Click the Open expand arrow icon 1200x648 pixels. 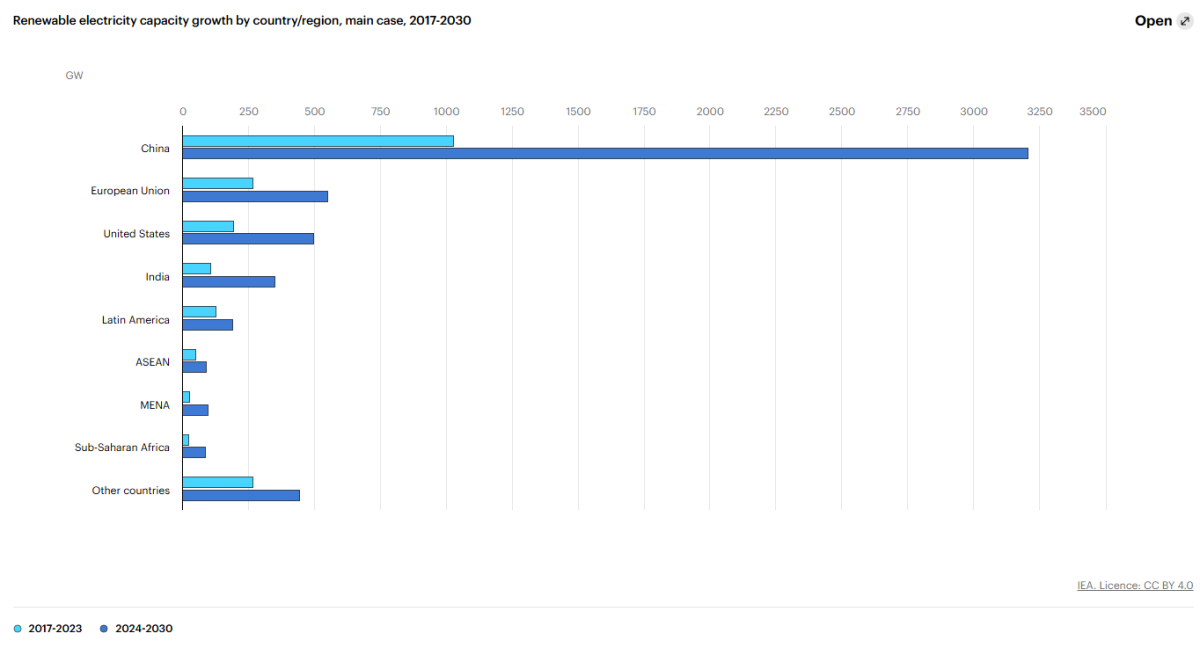[1185, 21]
